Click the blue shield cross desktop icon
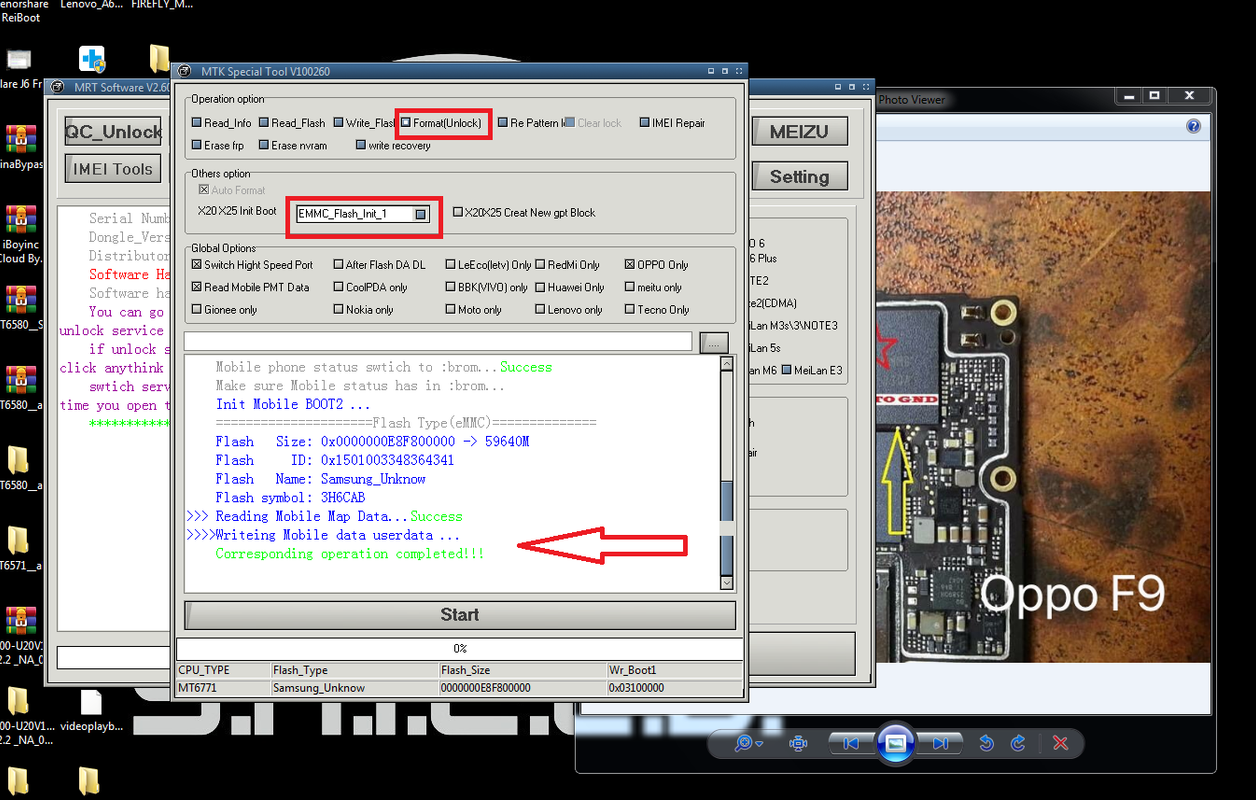 click(x=92, y=60)
